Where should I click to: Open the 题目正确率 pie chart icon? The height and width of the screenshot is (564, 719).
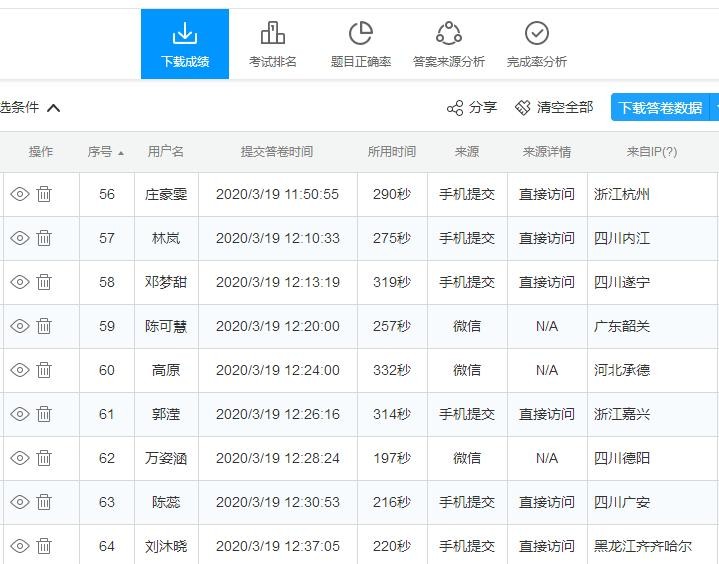(x=360, y=45)
